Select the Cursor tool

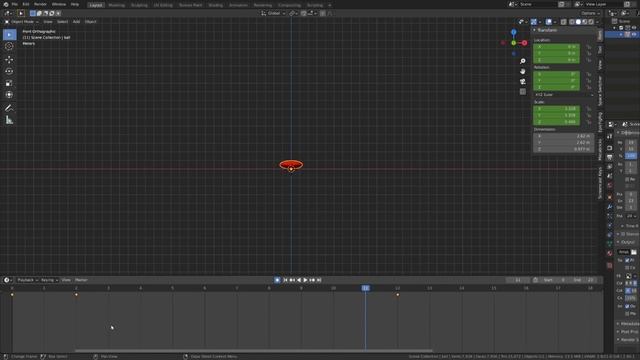coord(9,47)
